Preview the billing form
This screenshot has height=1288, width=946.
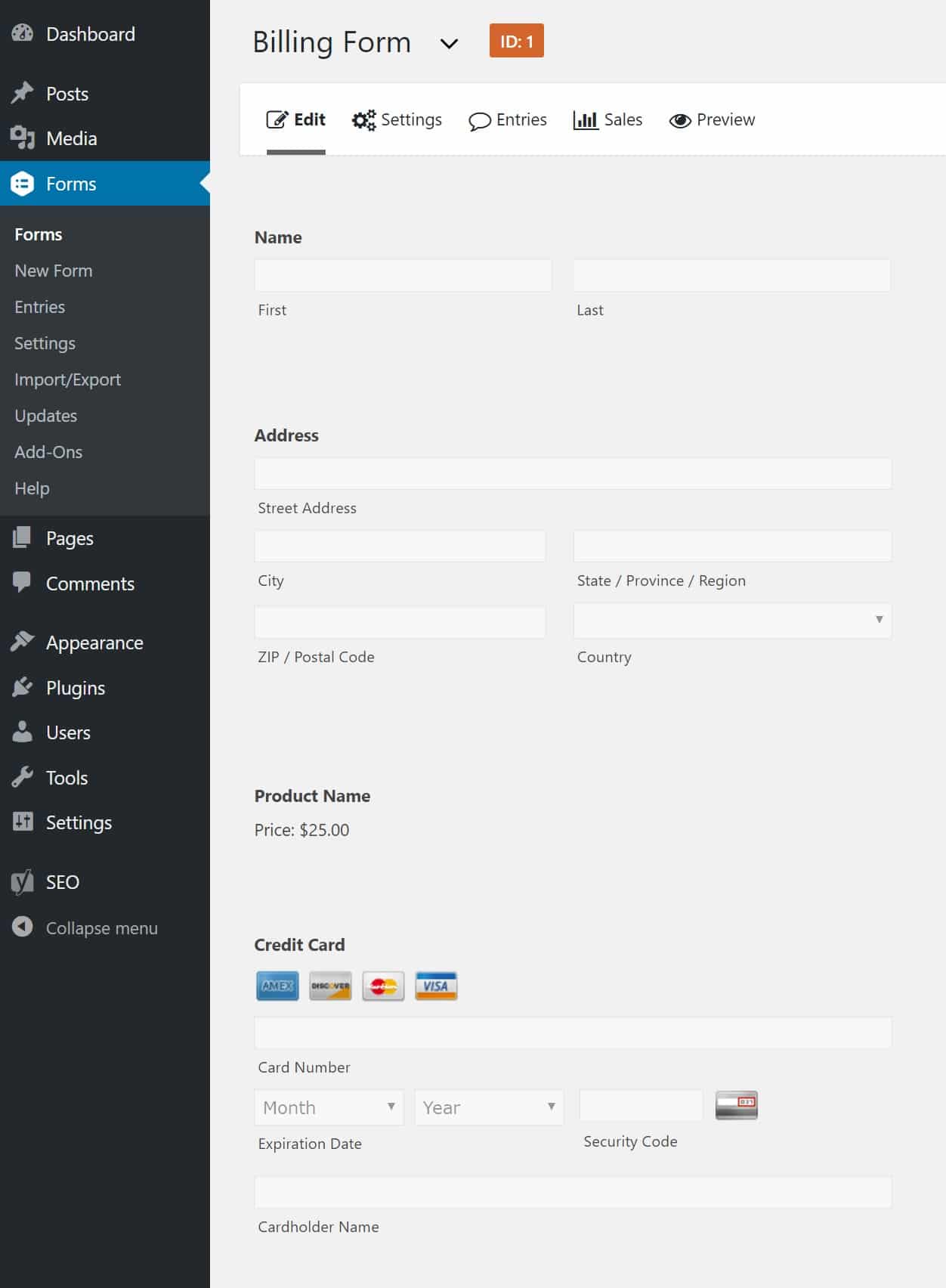(712, 120)
